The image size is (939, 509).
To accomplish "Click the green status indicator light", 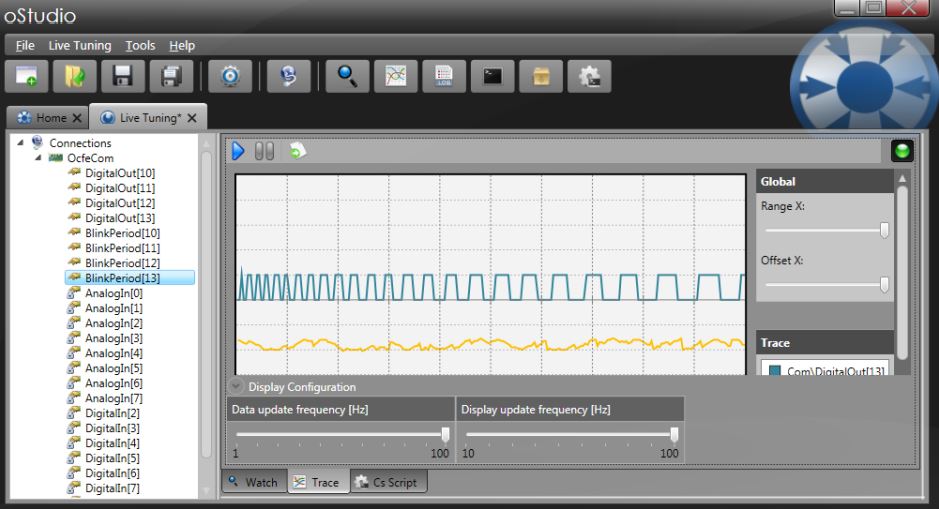I will pos(902,151).
